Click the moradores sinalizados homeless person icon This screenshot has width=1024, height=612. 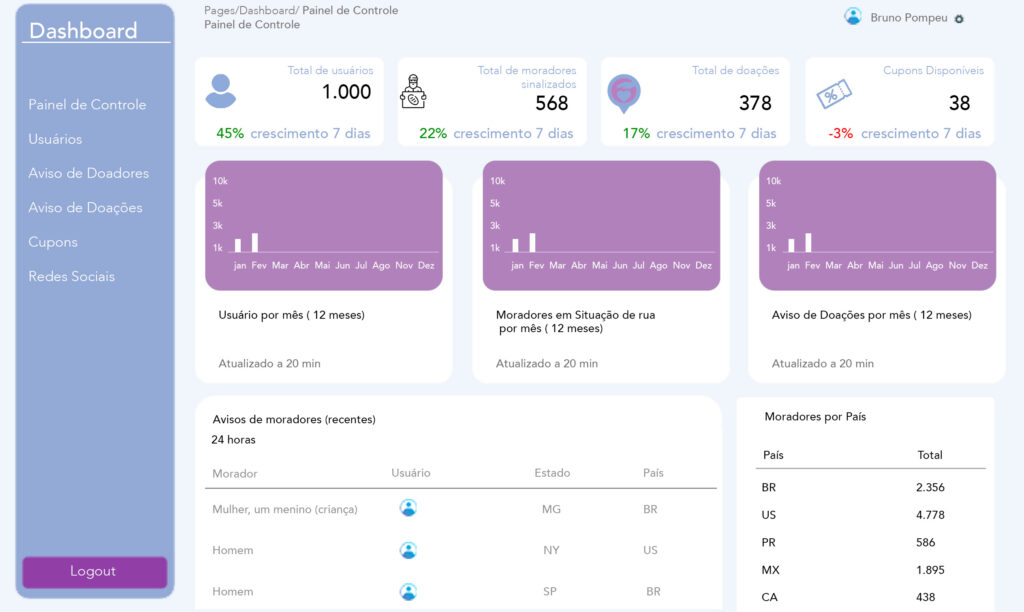pyautogui.click(x=413, y=91)
